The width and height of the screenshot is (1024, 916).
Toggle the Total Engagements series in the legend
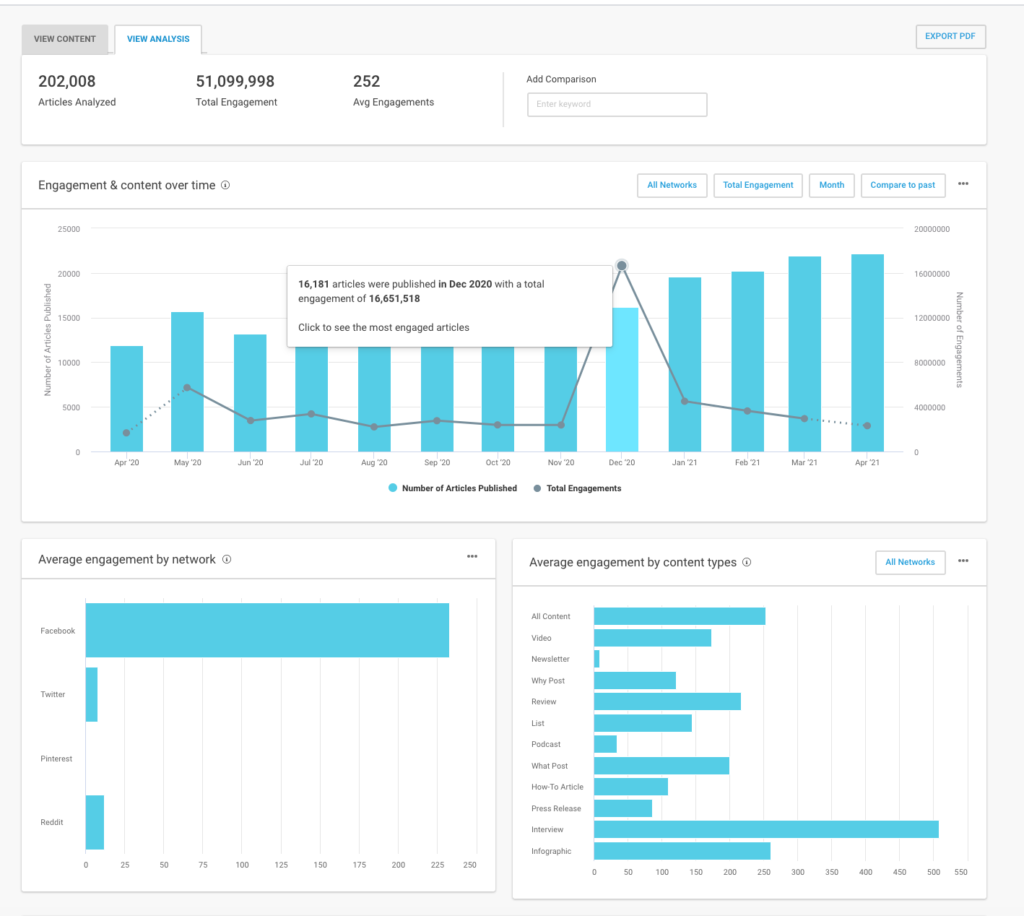583,488
